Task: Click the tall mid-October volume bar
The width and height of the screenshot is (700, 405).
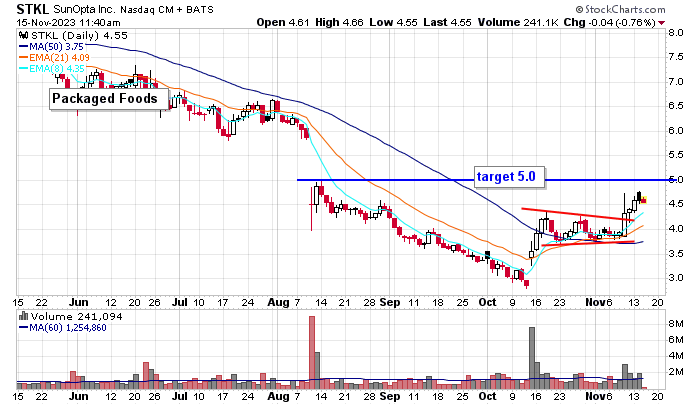Action: [532, 358]
